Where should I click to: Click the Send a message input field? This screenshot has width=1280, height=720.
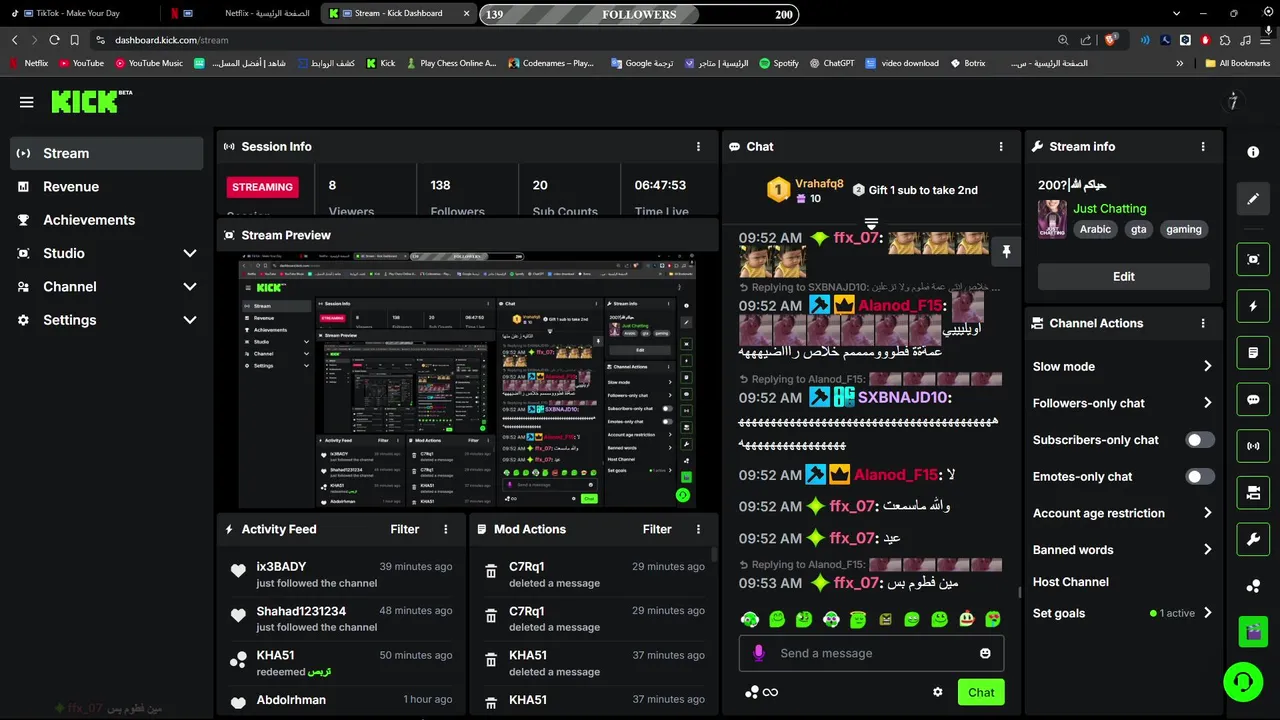pyautogui.click(x=871, y=653)
